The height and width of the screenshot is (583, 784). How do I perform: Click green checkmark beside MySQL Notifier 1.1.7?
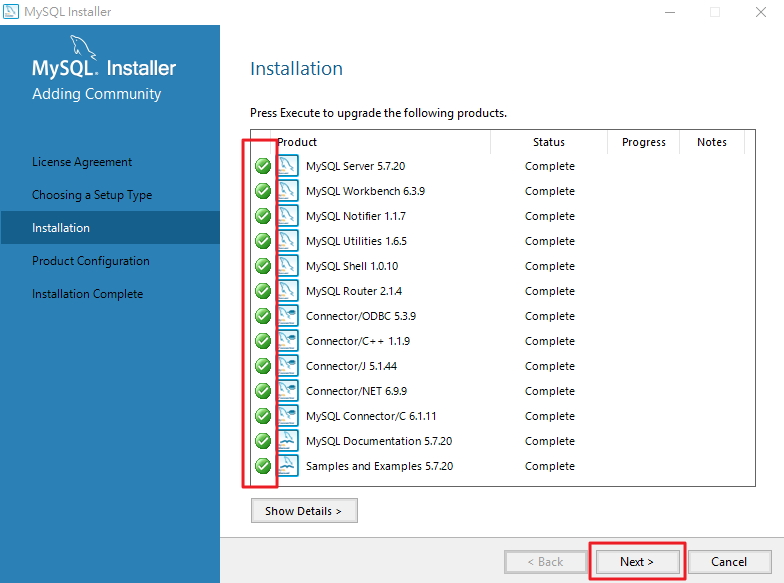coord(263,216)
